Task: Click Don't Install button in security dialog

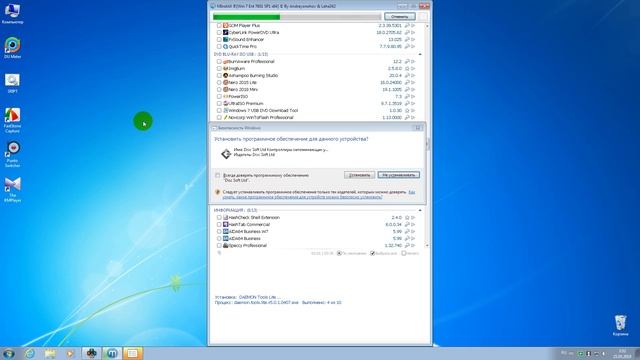Action: pyautogui.click(x=398, y=175)
